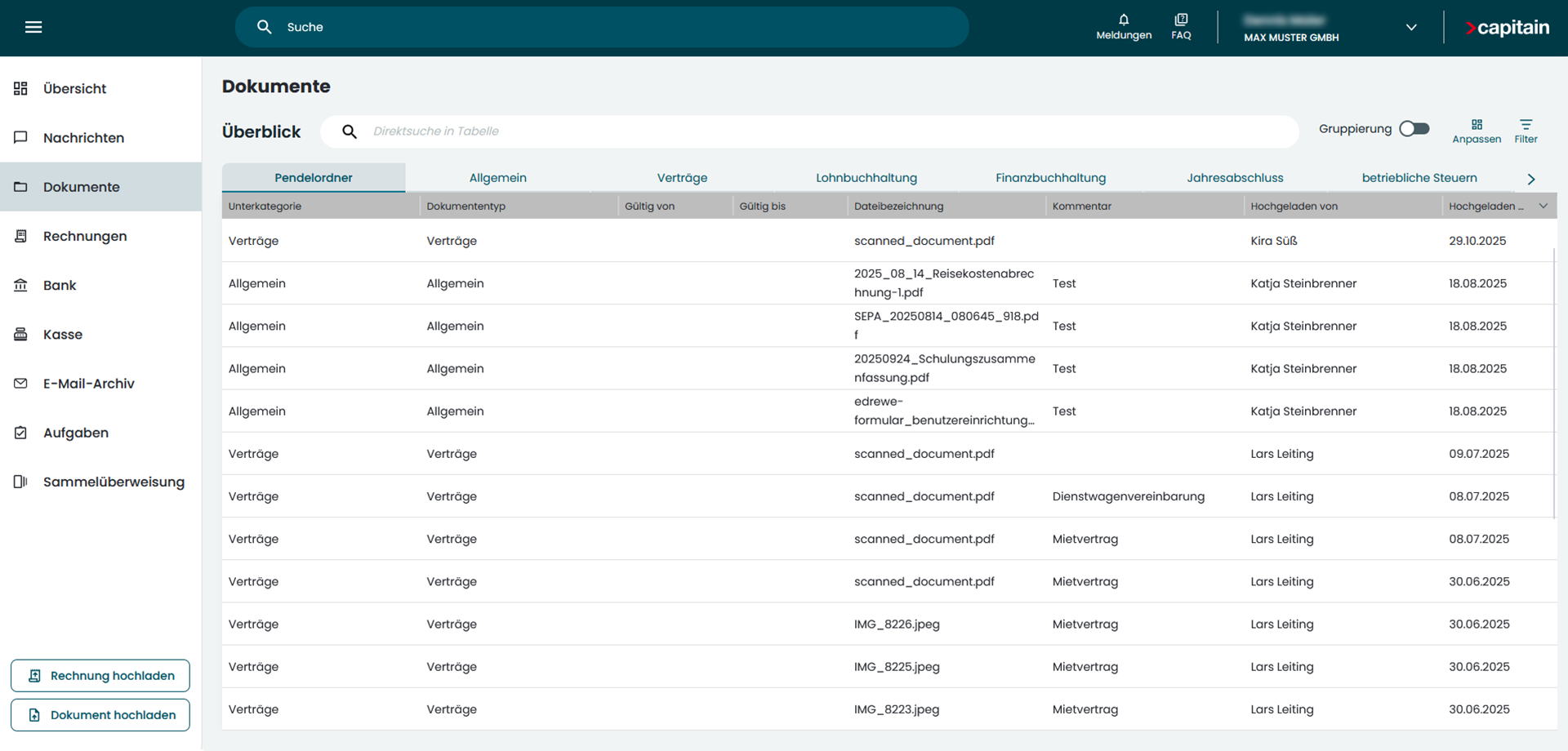The height and width of the screenshot is (751, 1568).
Task: Open E-Mail-Archiv in sidebar
Action: coord(88,383)
